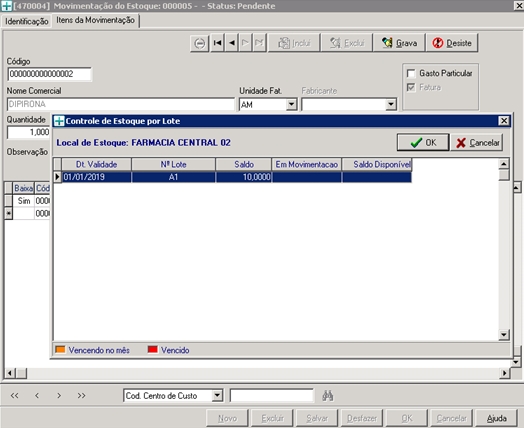The height and width of the screenshot is (428, 524).
Task: Click the first page << navigation
Action: (14, 396)
